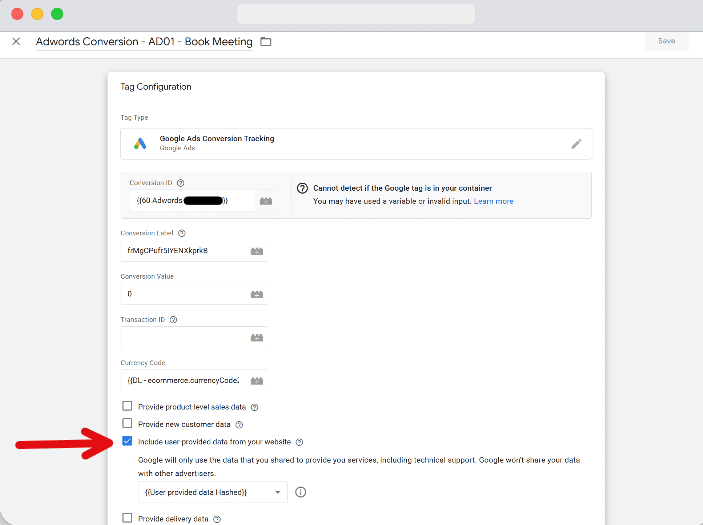Open help for Conversion Label
This screenshot has width=703, height=525.
click(x=182, y=233)
